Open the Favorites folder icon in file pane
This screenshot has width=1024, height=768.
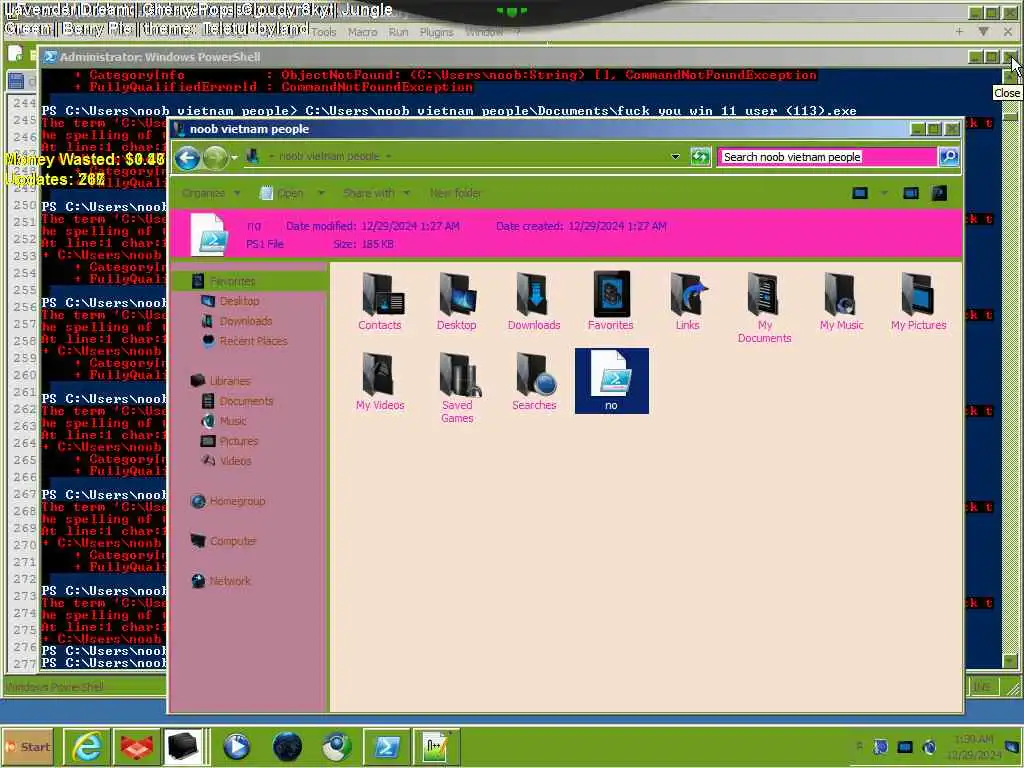tap(611, 302)
